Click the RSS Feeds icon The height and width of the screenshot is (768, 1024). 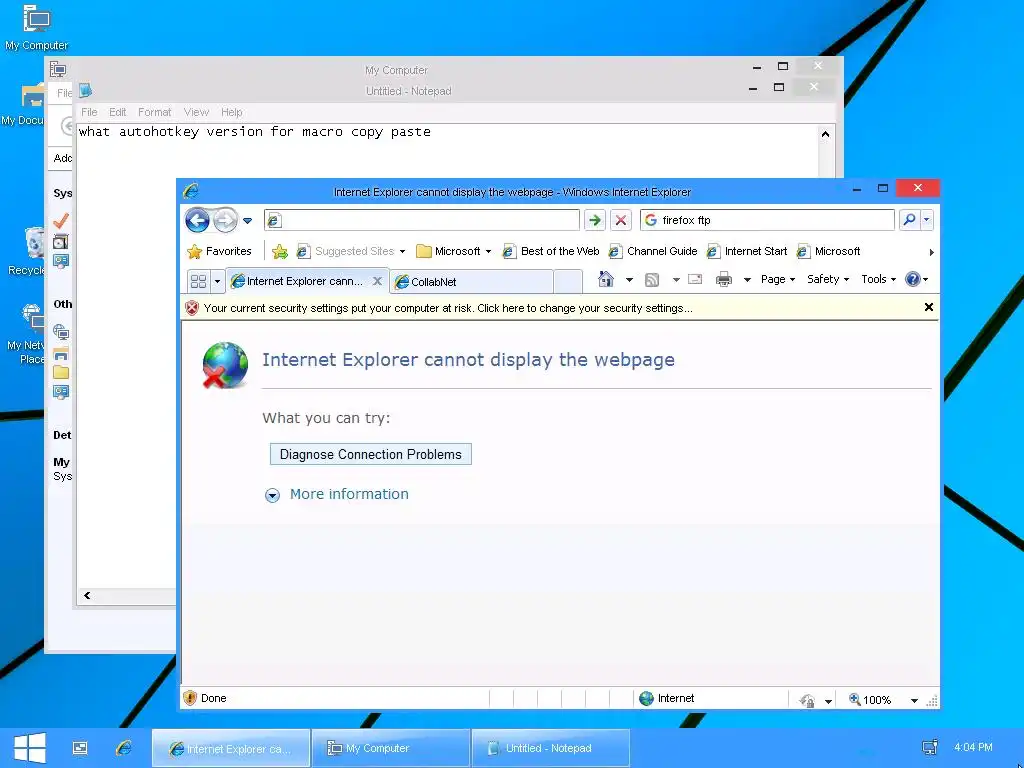(x=651, y=280)
